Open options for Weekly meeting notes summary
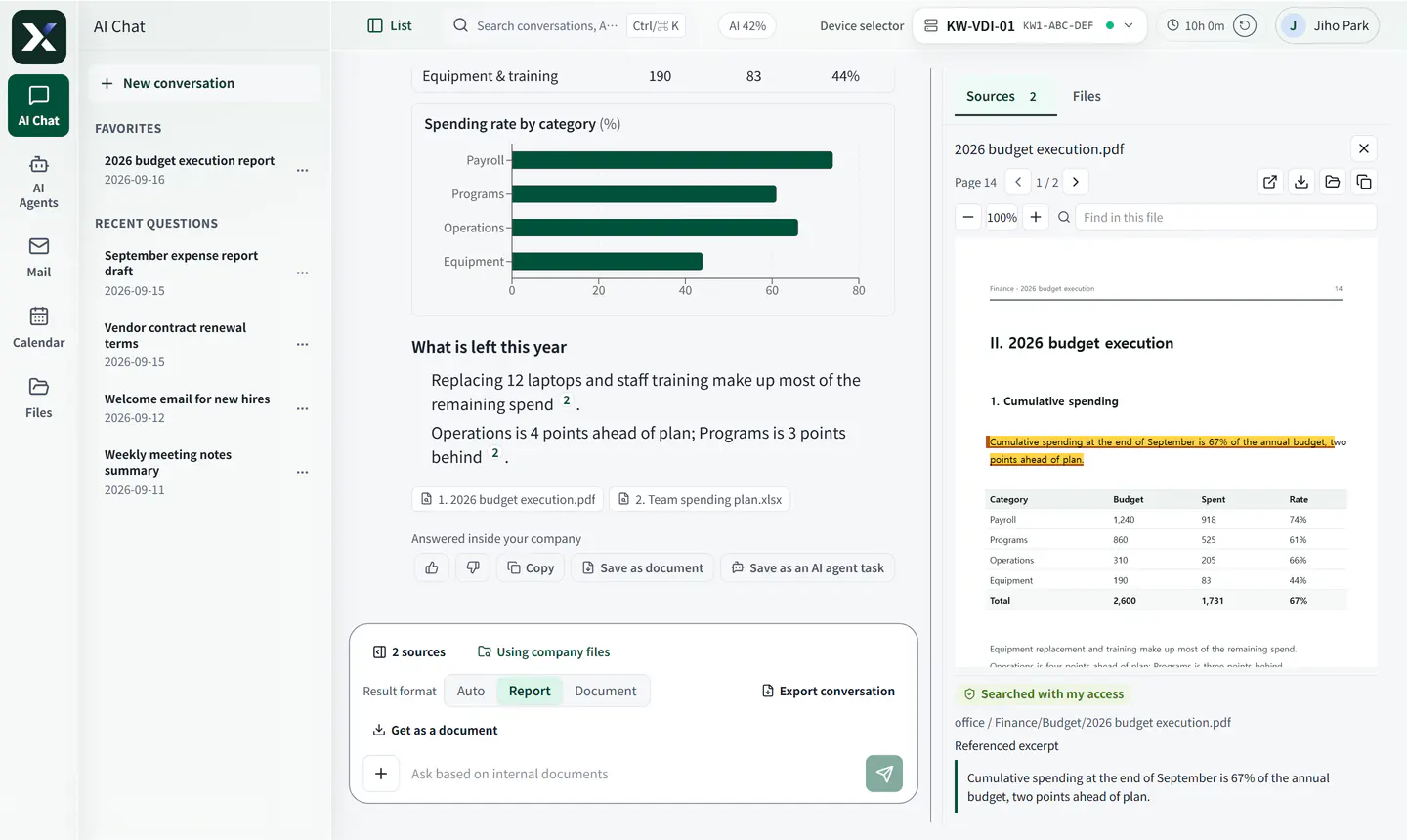Viewport: 1407px width, 840px height. 303,472
